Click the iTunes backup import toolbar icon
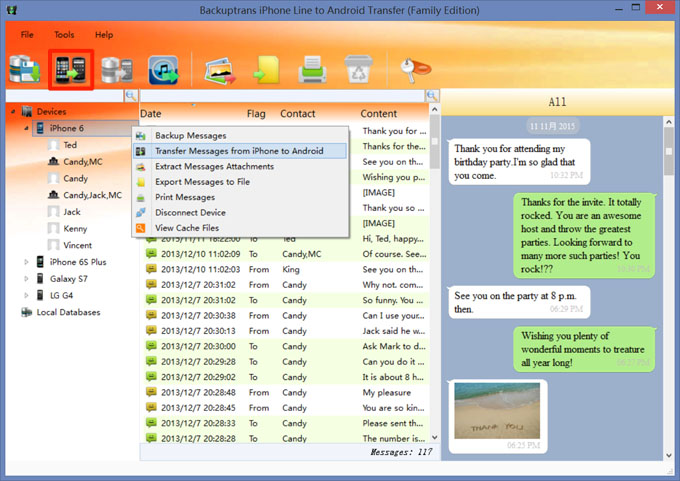Viewport: 680px width, 481px height. [x=163, y=70]
